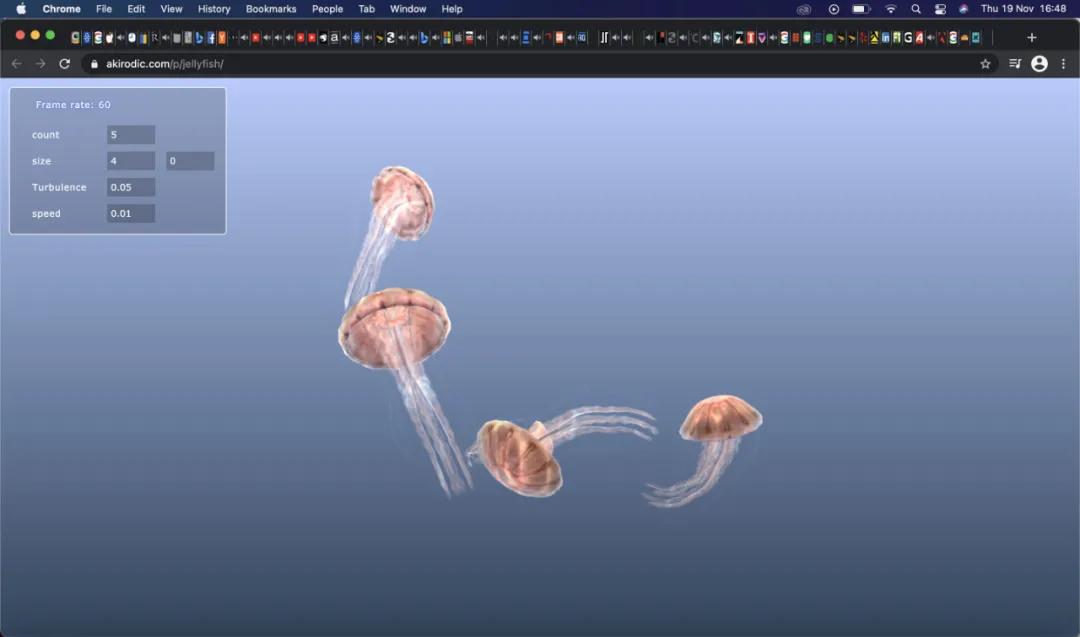Open the Bookmarks menu
Viewport: 1080px width, 637px height.
271,9
